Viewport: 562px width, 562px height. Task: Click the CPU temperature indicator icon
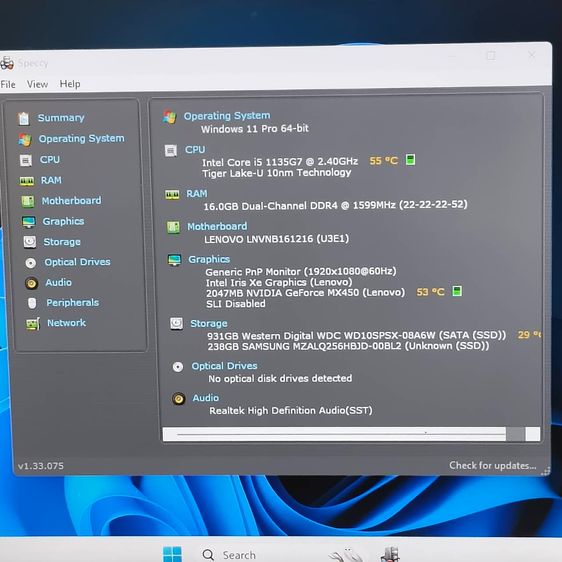(410, 159)
